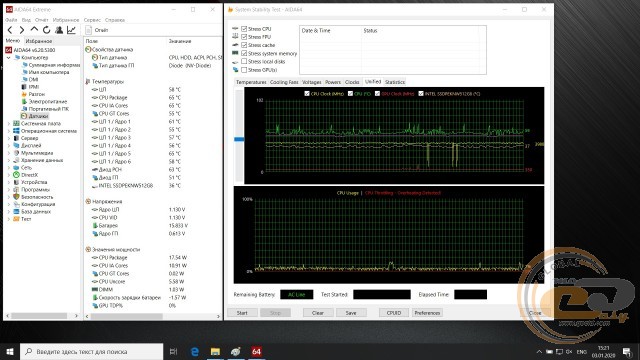Open Windows Start menu
This screenshot has width=640, height=360.
coord(10,351)
